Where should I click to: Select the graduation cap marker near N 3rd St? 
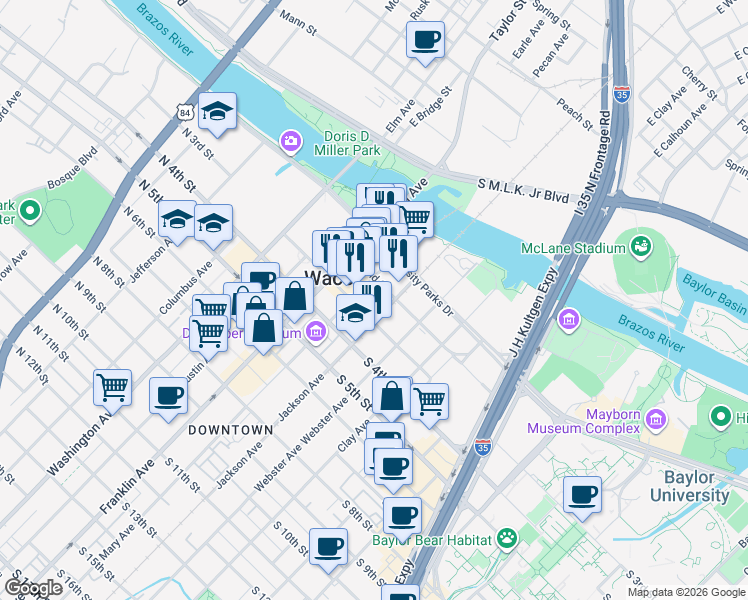click(218, 112)
